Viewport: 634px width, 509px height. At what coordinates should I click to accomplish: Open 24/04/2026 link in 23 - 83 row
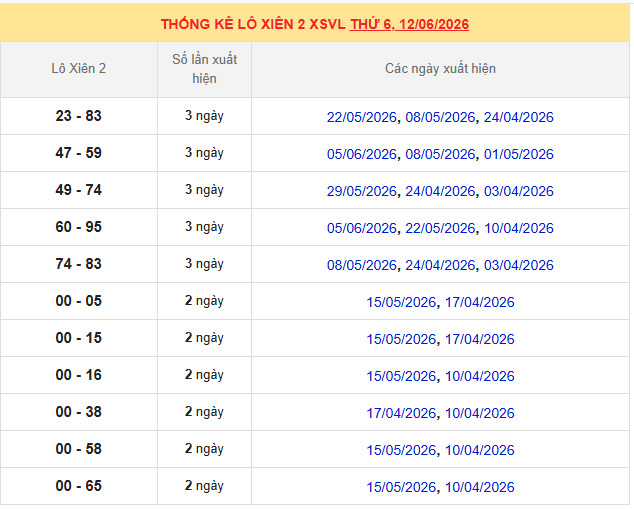coord(519,117)
